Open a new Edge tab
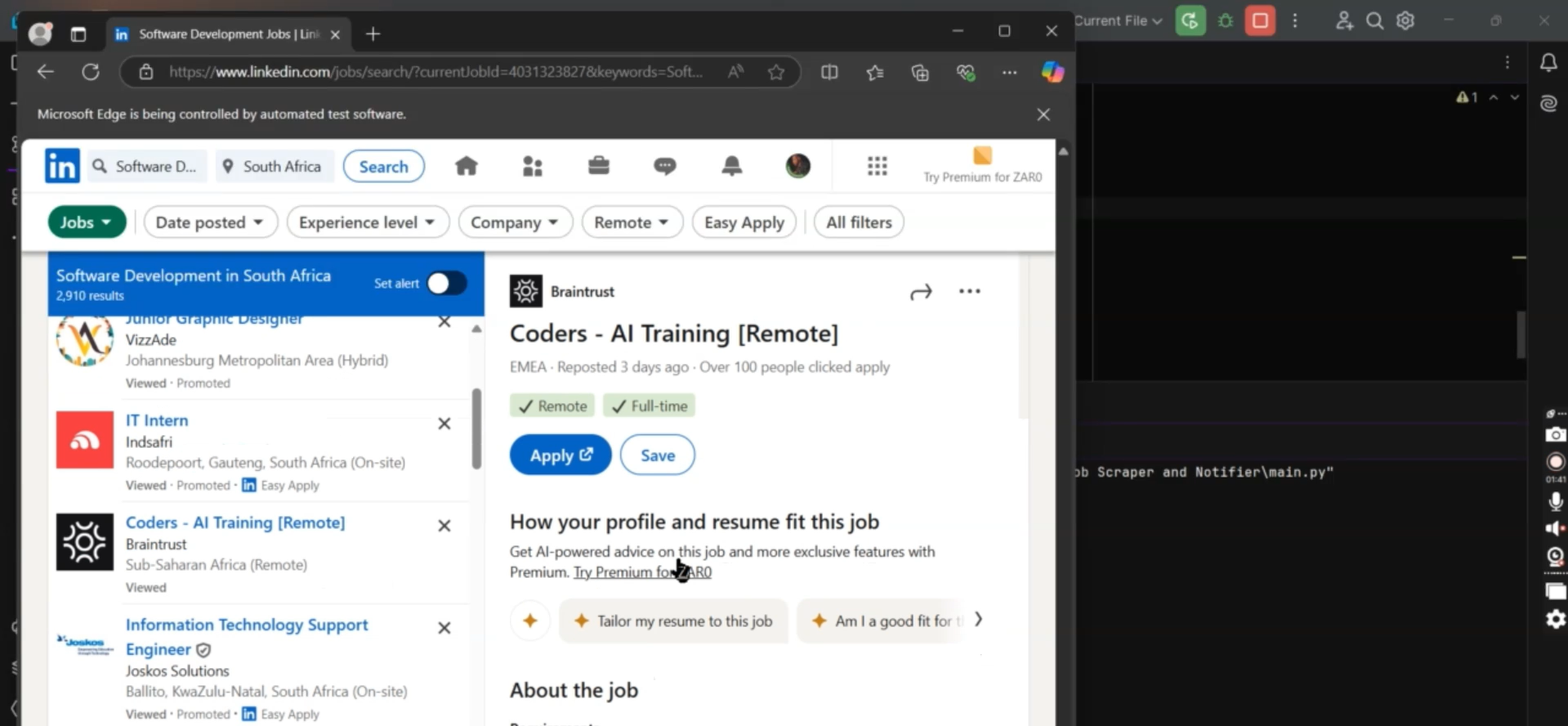Viewport: 1568px width, 726px height. coord(373,34)
